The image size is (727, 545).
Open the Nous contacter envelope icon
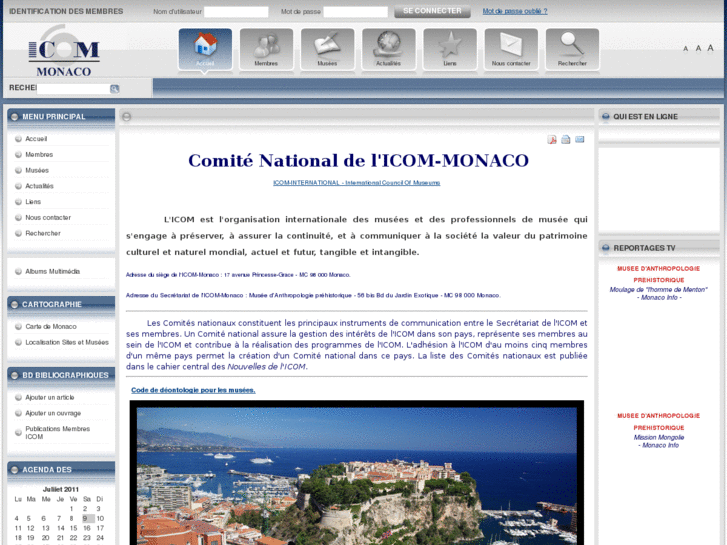tap(511, 49)
